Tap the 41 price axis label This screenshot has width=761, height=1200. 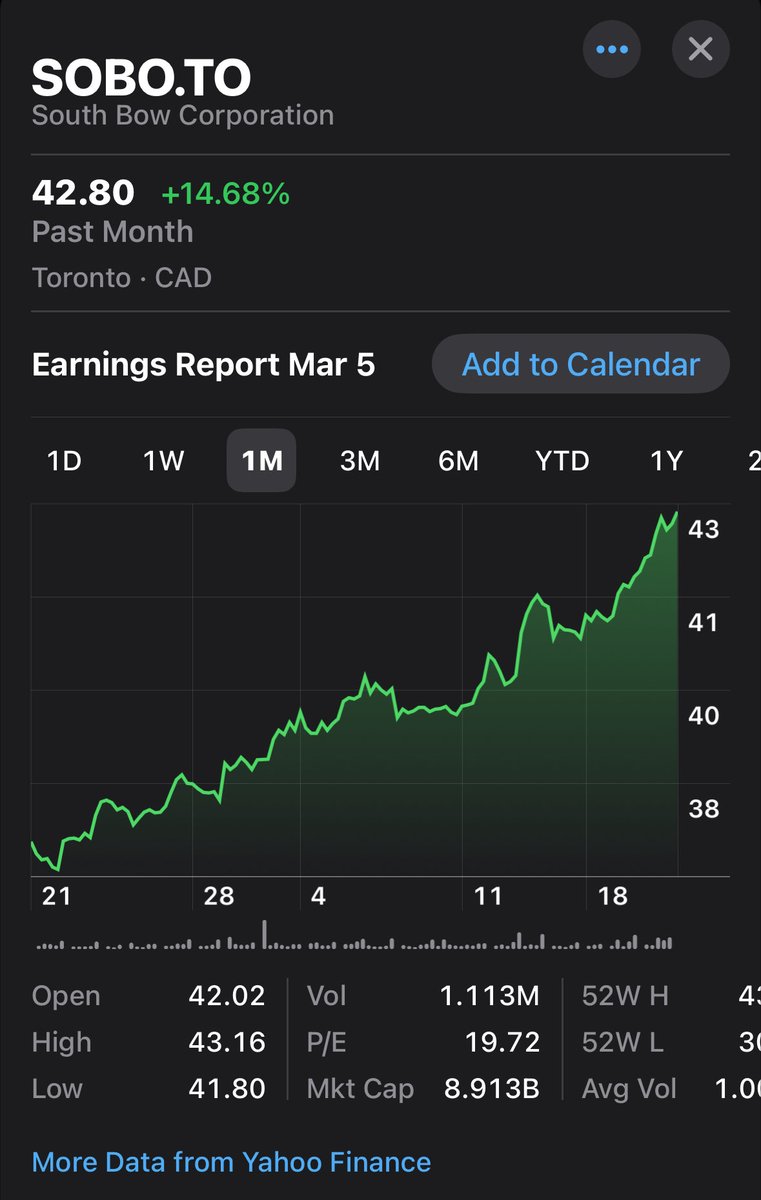click(704, 622)
